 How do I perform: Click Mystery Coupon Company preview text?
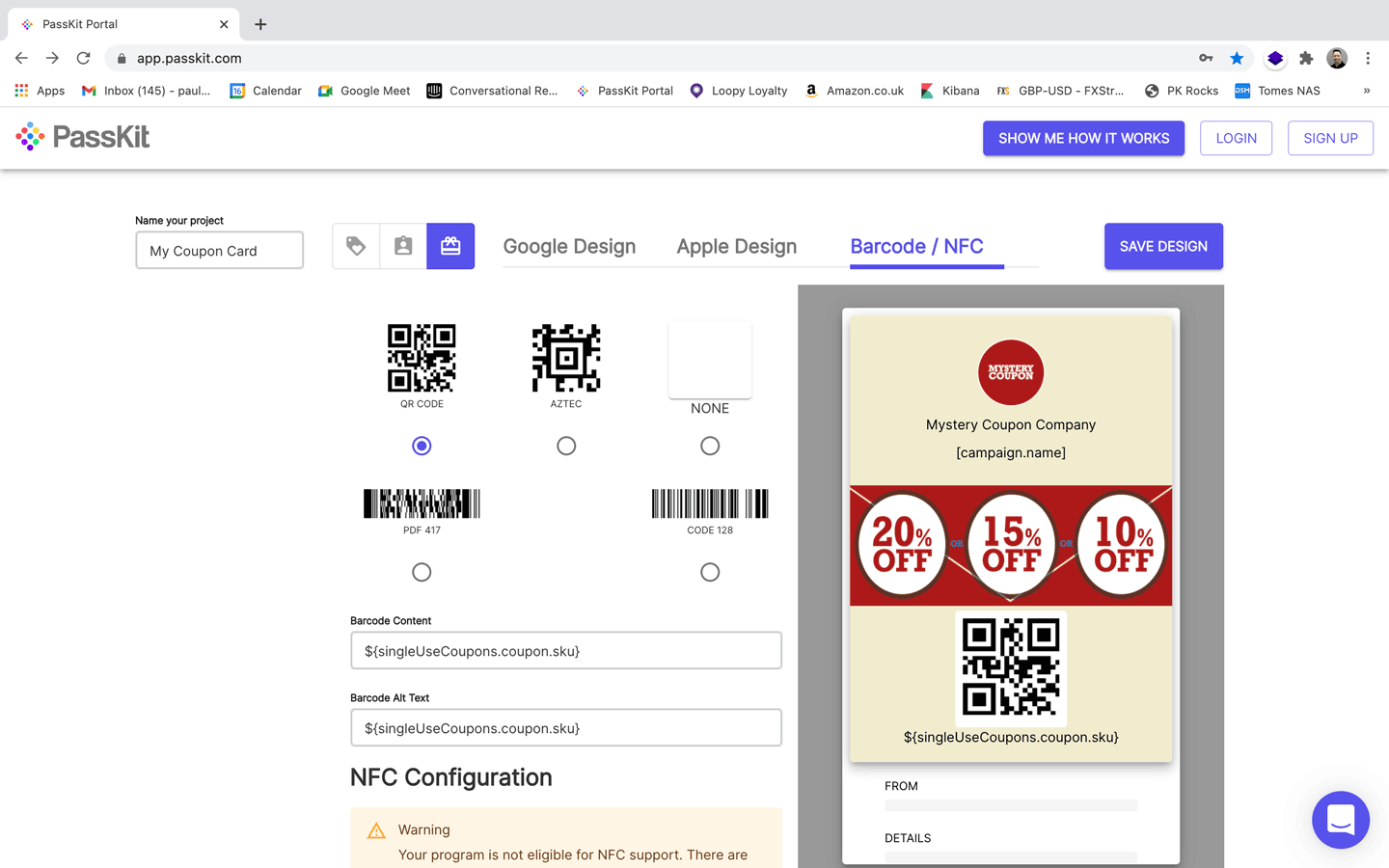[1011, 424]
